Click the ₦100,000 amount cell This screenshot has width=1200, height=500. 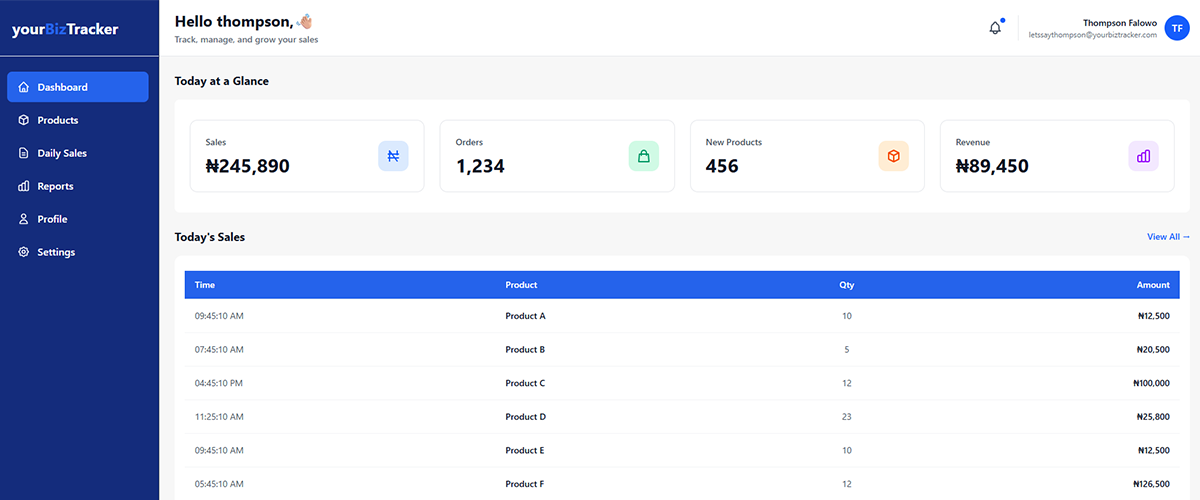pos(1151,383)
